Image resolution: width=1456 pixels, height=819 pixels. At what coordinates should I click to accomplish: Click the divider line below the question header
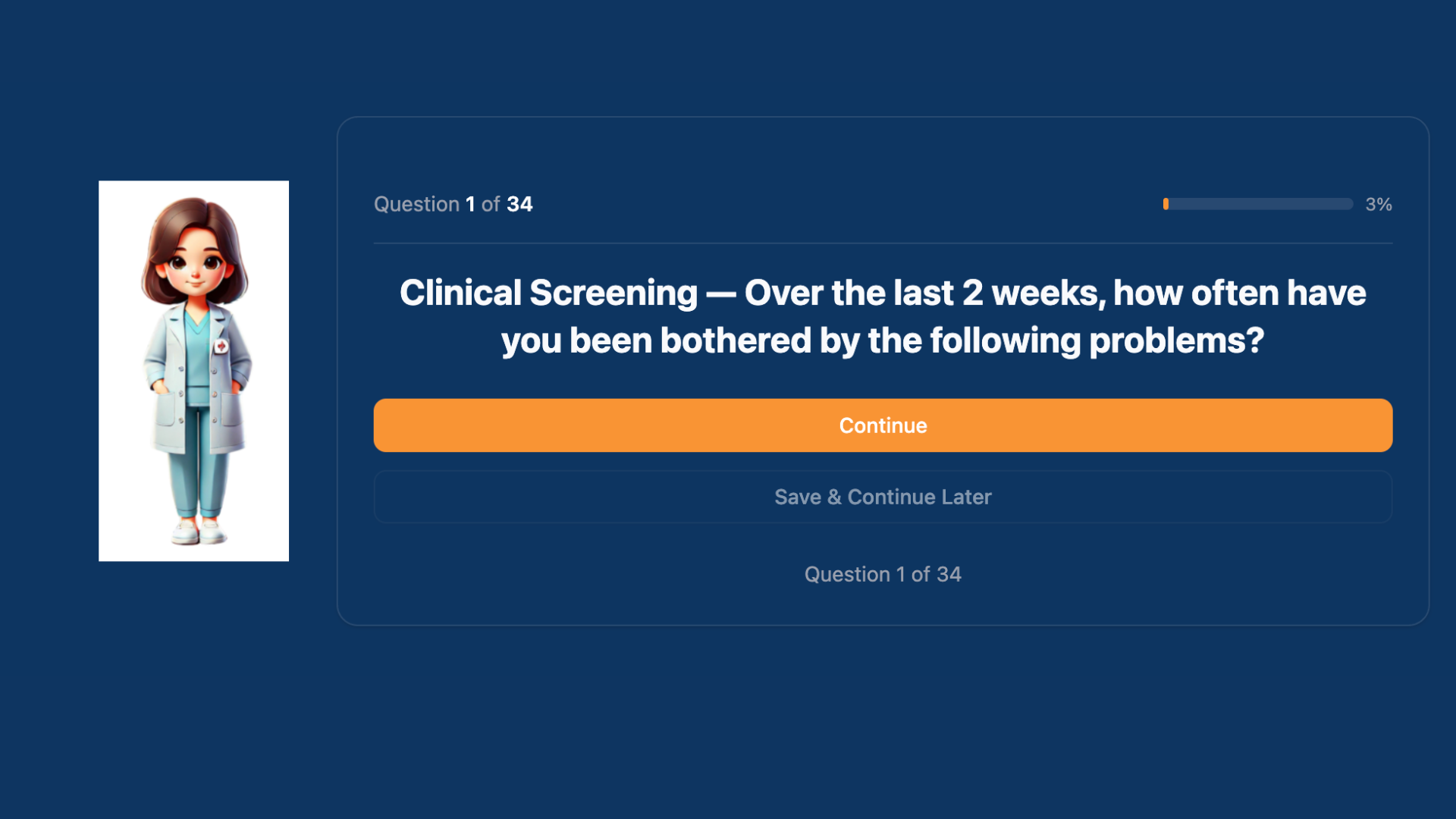click(883, 243)
